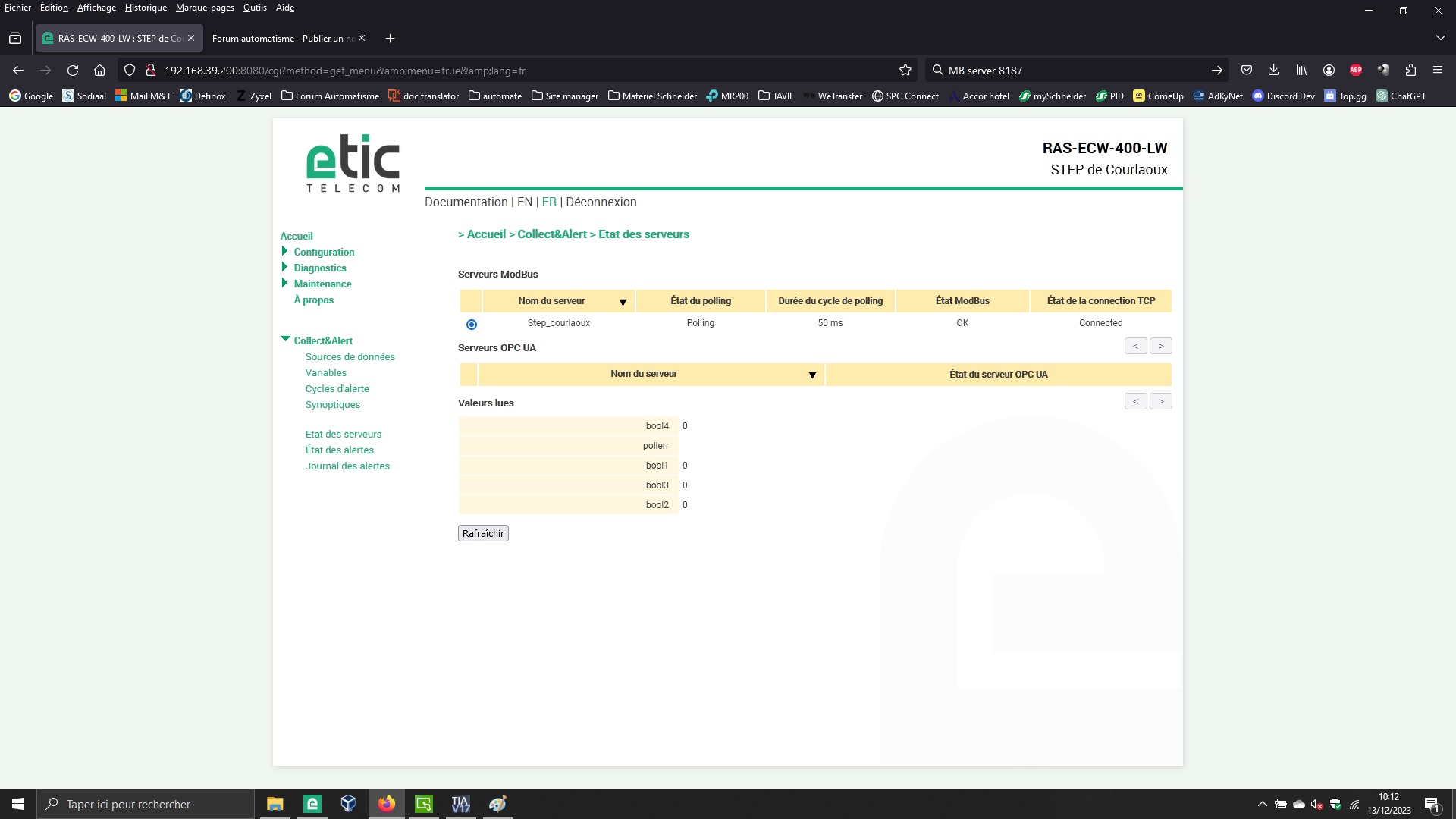Image resolution: width=1456 pixels, height=819 pixels.
Task: Click the Firefox reload page icon
Action: (73, 70)
